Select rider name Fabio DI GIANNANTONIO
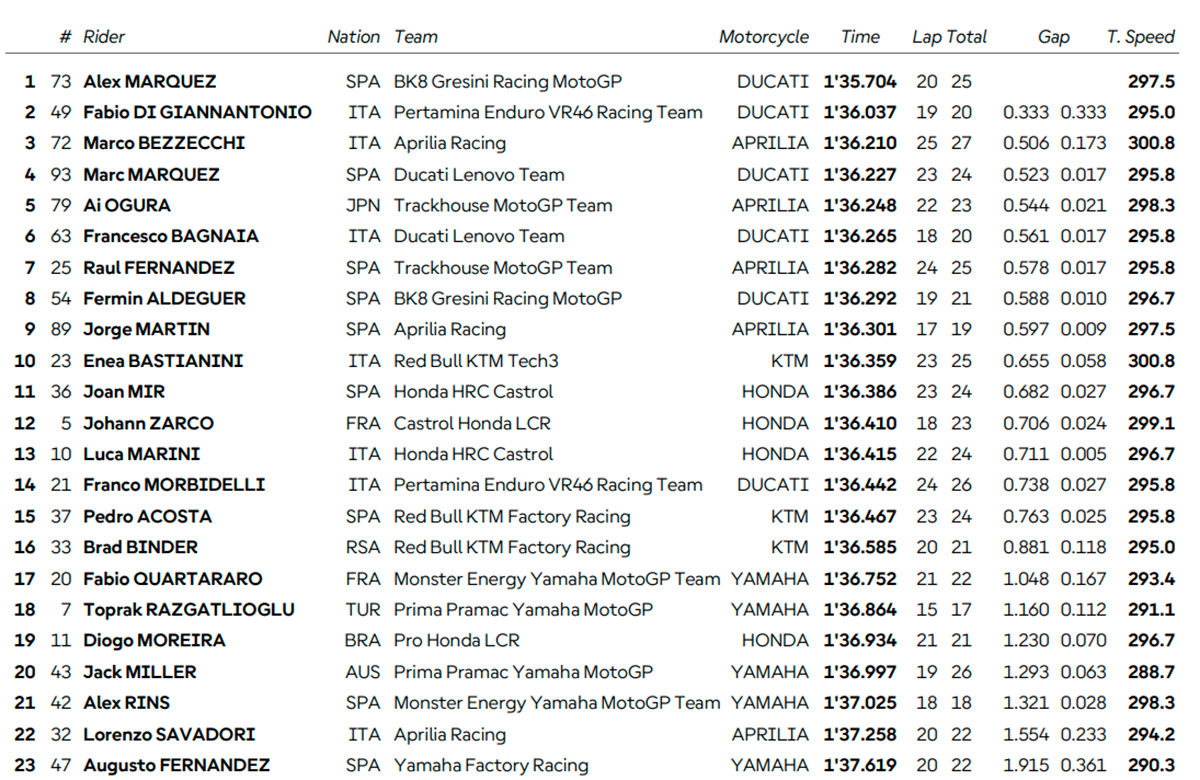 click(x=197, y=113)
